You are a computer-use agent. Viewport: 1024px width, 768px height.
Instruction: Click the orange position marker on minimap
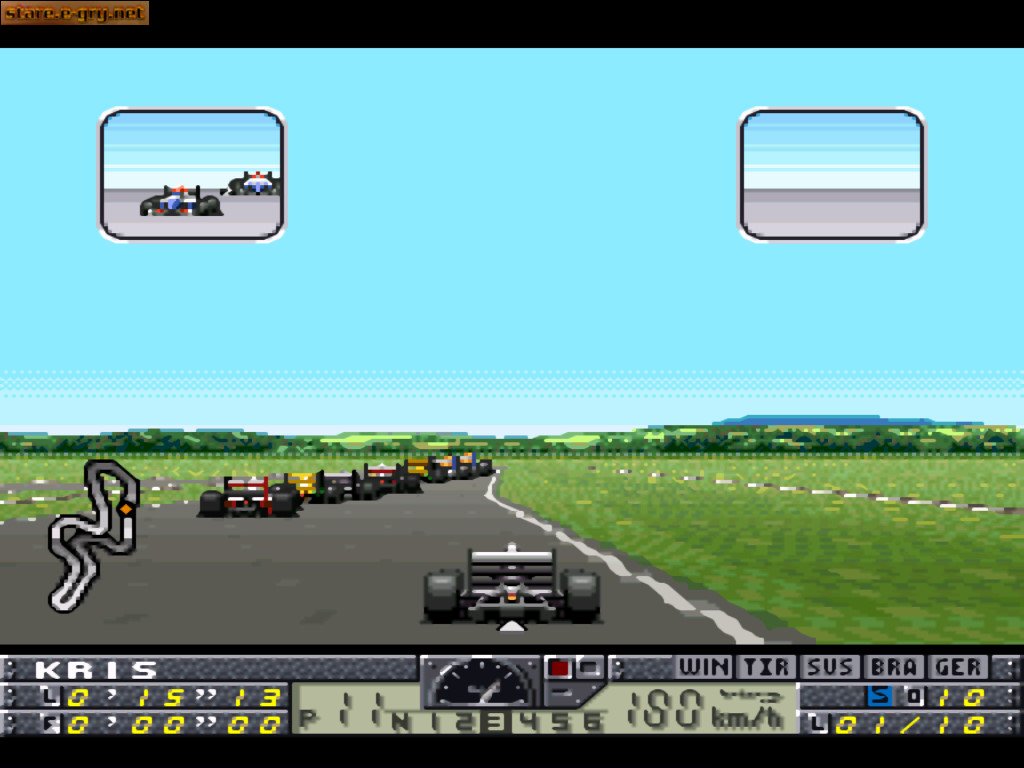pyautogui.click(x=125, y=507)
